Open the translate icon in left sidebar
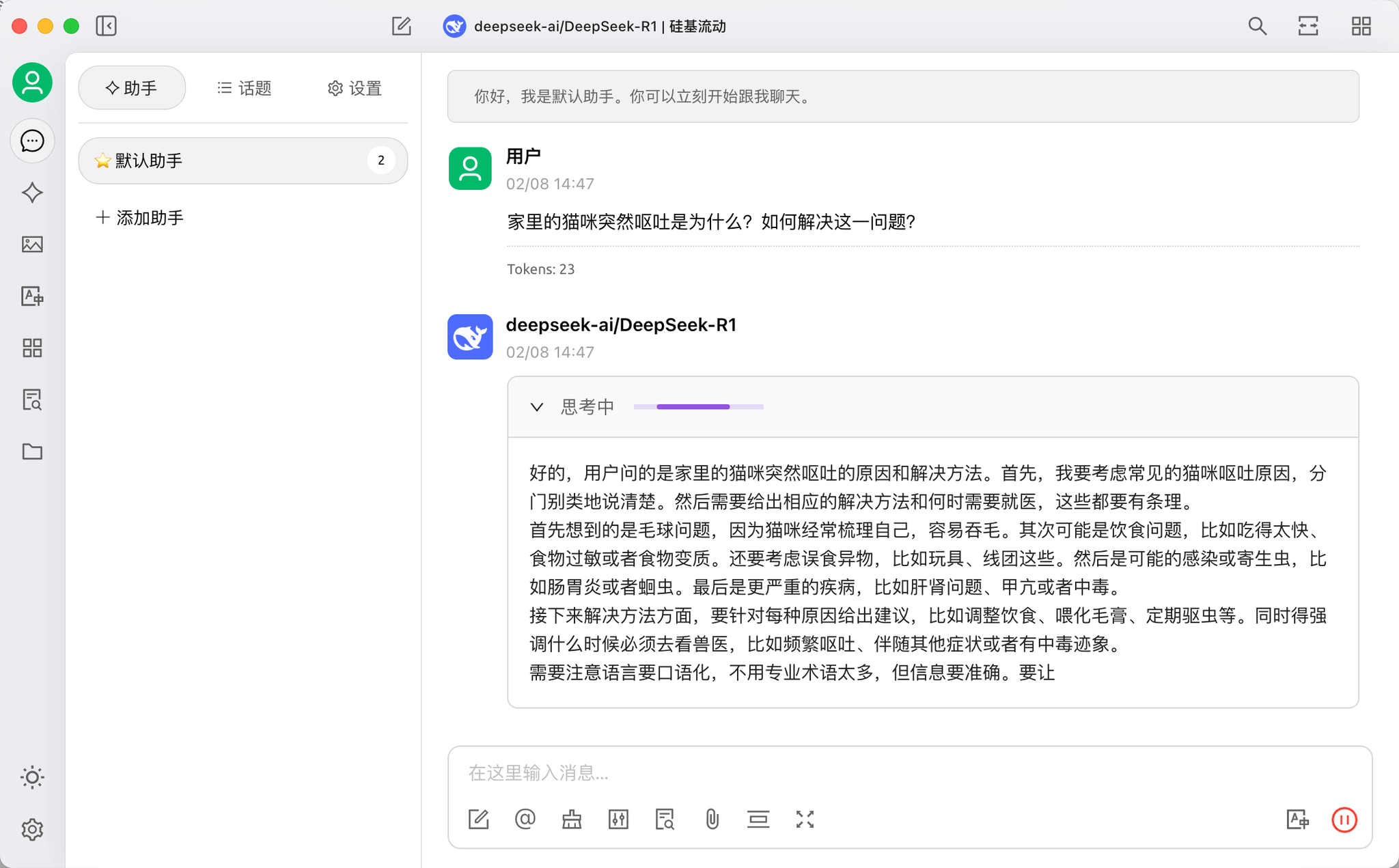 tap(32, 296)
